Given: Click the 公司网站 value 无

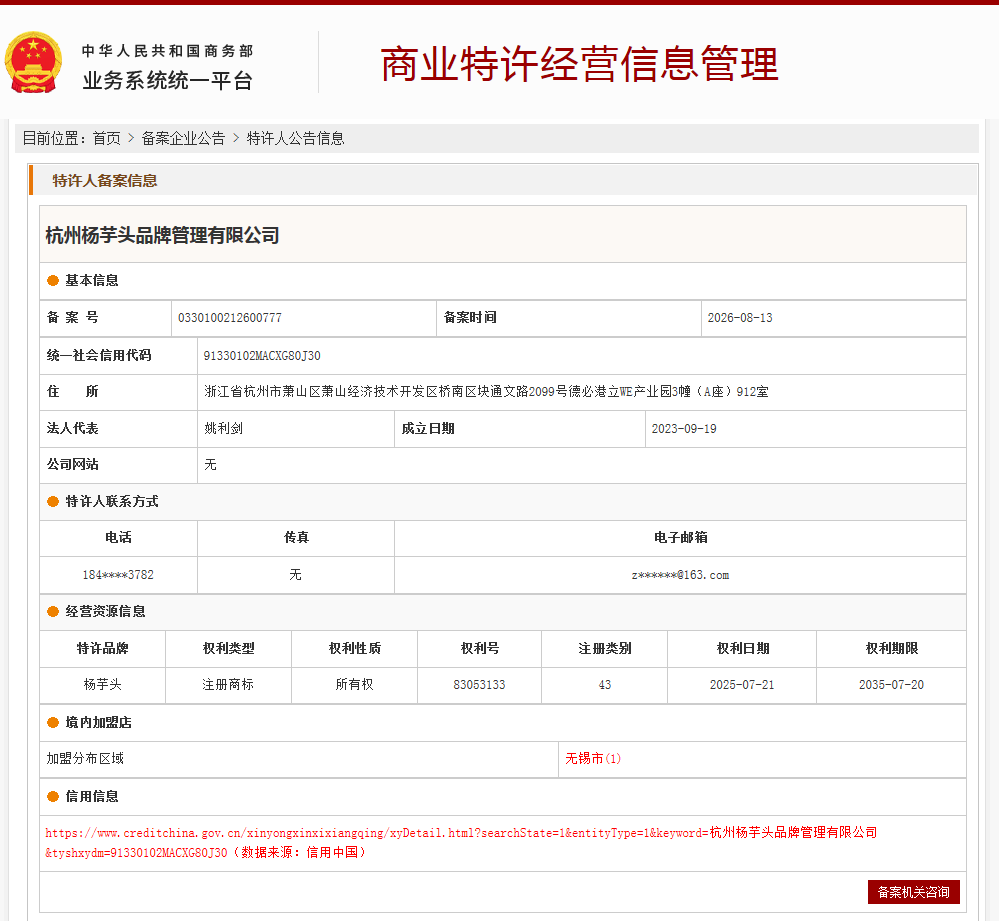Looking at the screenshot, I should point(210,464).
